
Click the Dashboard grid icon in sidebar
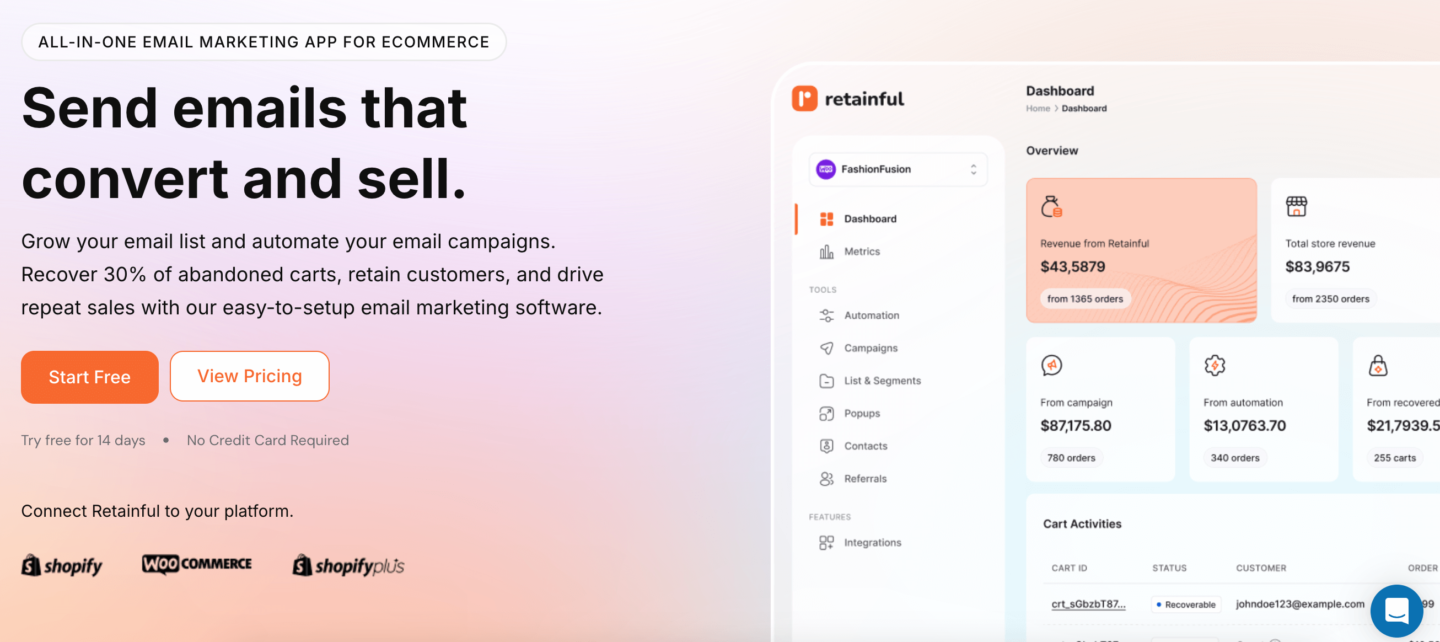826,219
